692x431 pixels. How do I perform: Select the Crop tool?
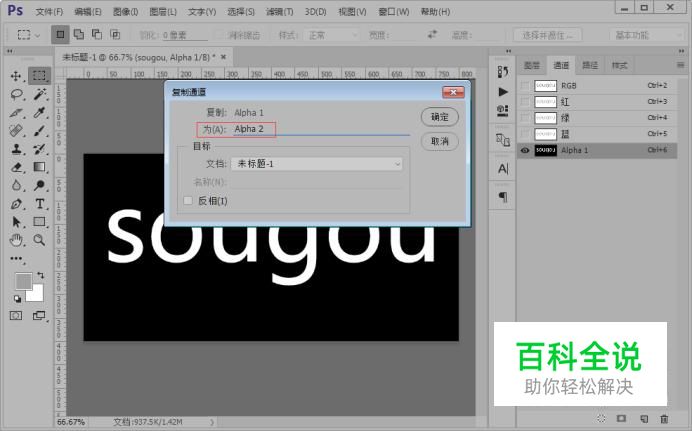16,112
